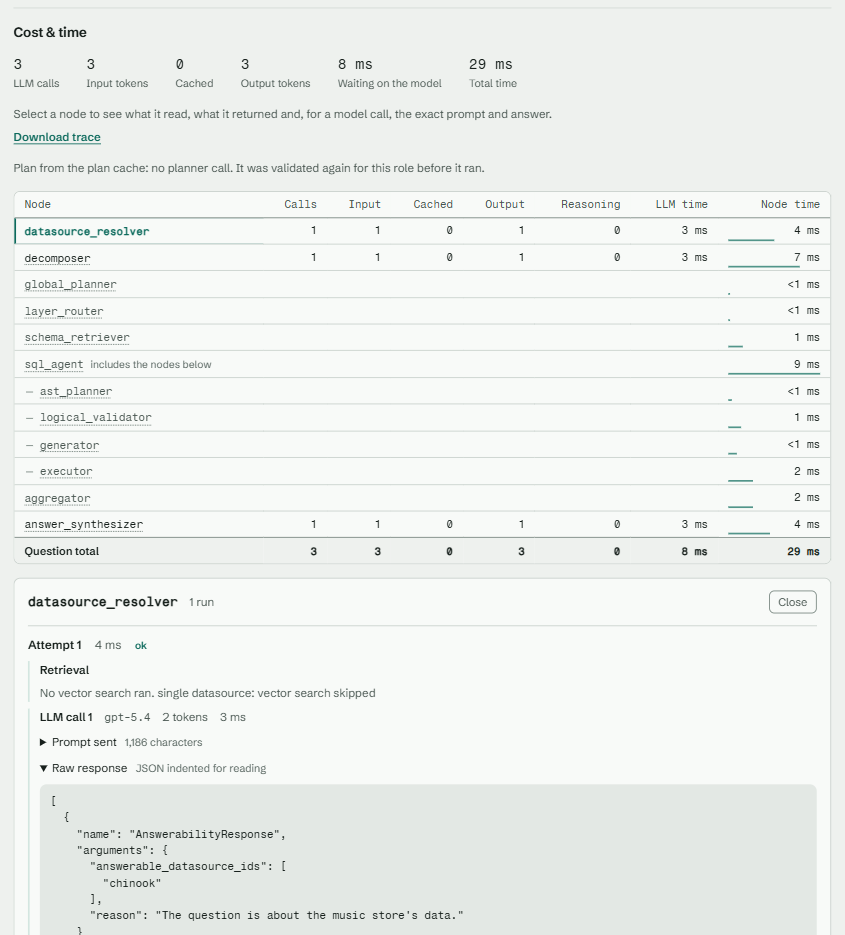Click the Attempt 1 heading
The height and width of the screenshot is (935, 845).
tap(55, 645)
